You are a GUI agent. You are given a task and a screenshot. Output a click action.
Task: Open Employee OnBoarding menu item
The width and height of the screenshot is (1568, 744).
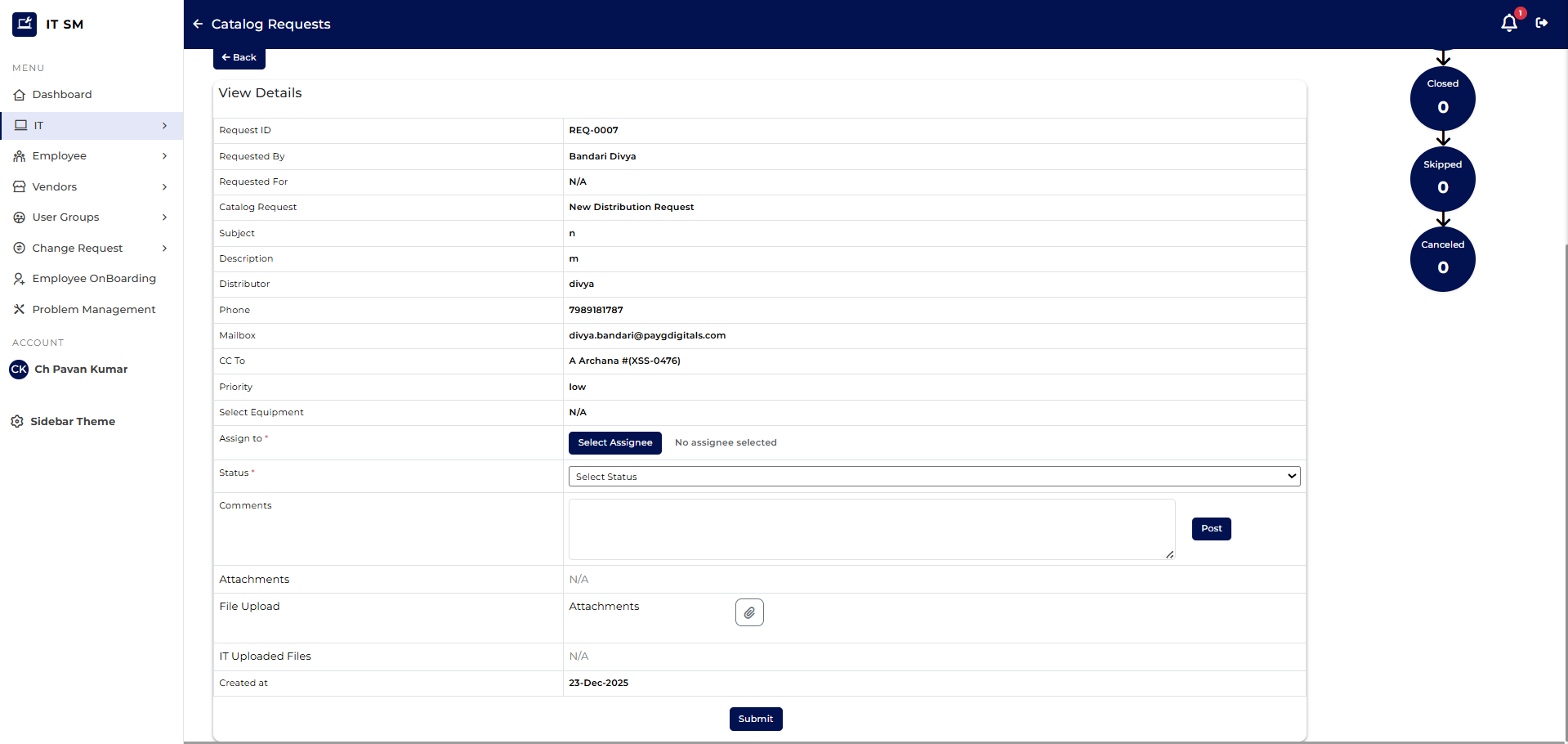tap(93, 279)
